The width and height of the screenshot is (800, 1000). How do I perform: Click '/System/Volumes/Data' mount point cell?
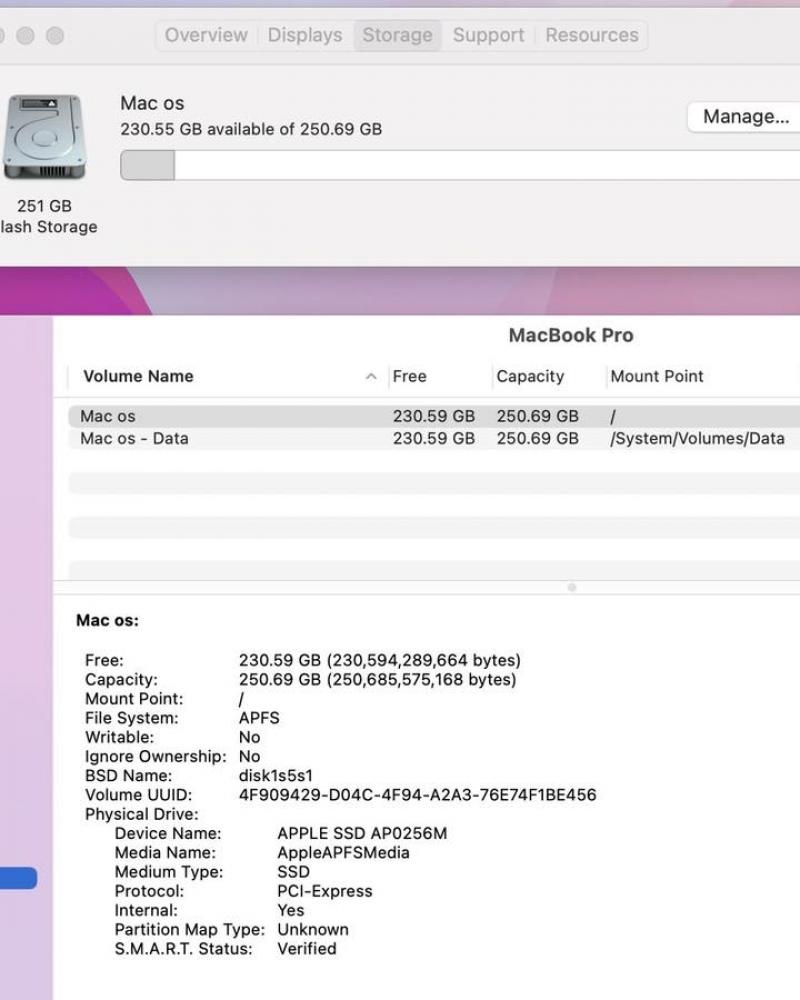[697, 439]
